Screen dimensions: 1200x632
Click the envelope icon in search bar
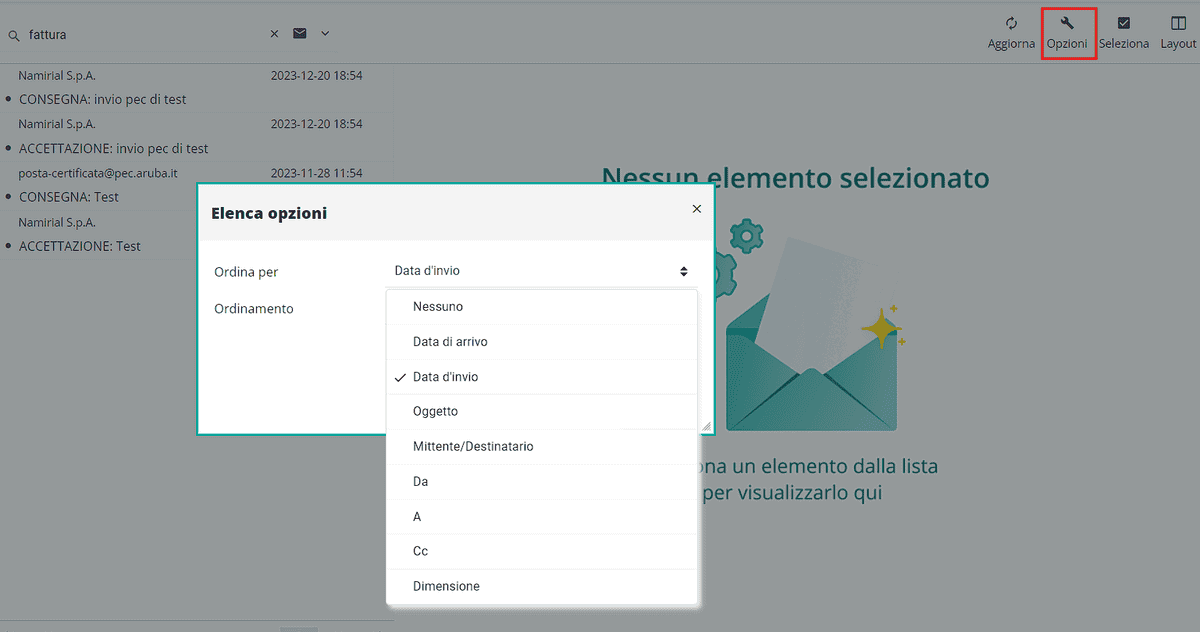299,33
